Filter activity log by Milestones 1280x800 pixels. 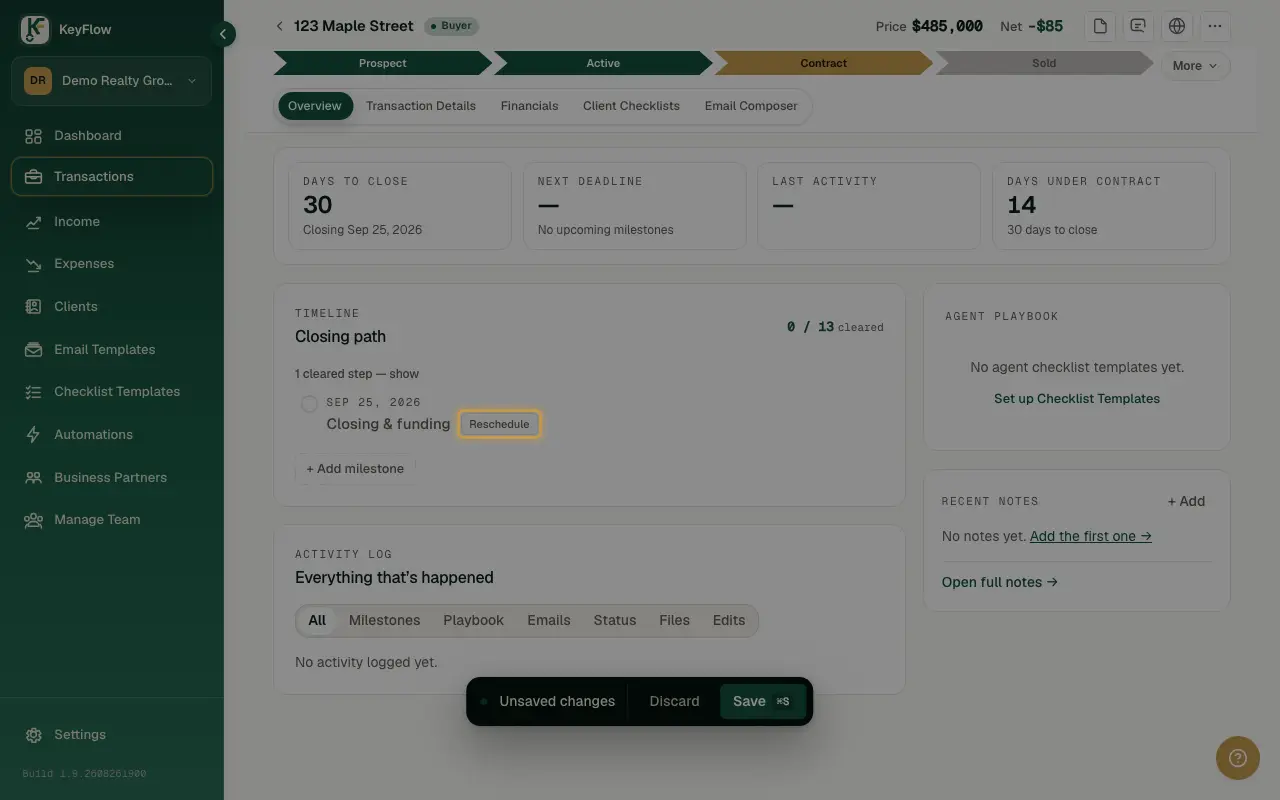[384, 621]
